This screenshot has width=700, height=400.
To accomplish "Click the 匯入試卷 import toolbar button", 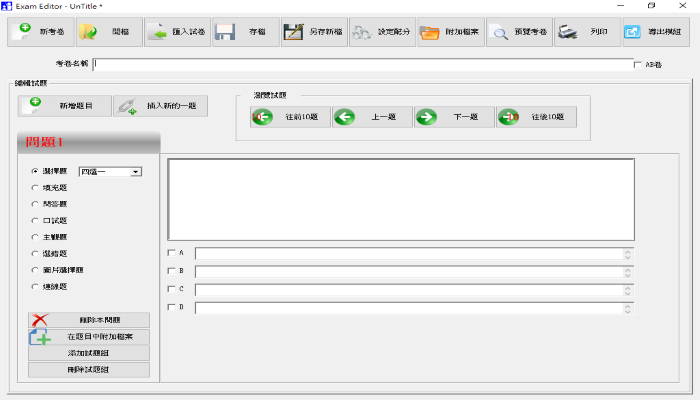I will coord(176,32).
